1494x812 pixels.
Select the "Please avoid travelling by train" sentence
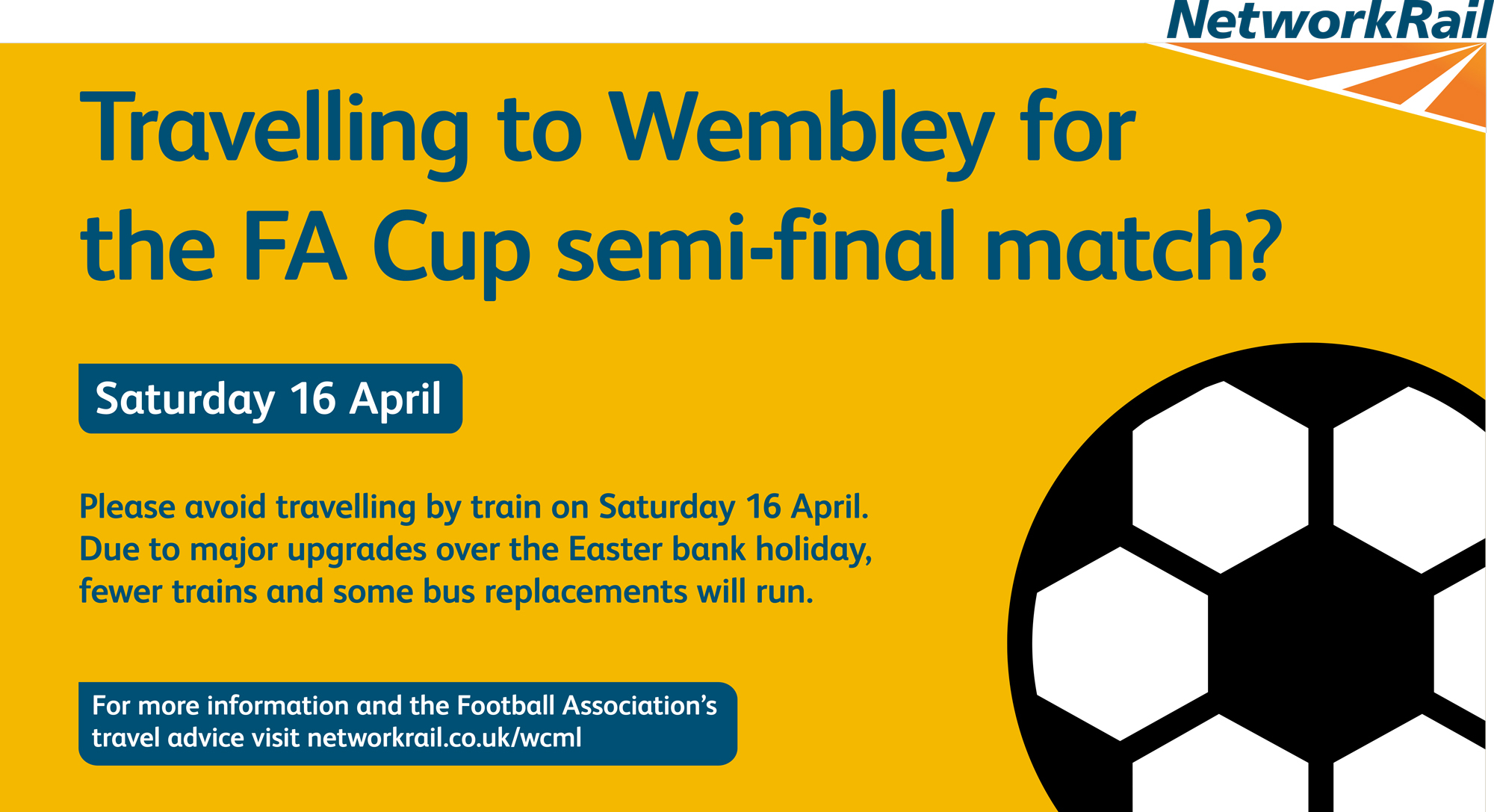click(474, 507)
